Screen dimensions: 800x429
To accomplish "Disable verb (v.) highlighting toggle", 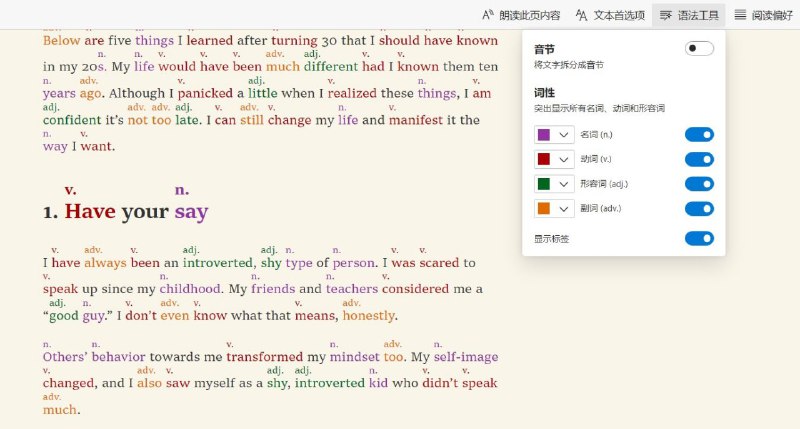I will pos(699,159).
